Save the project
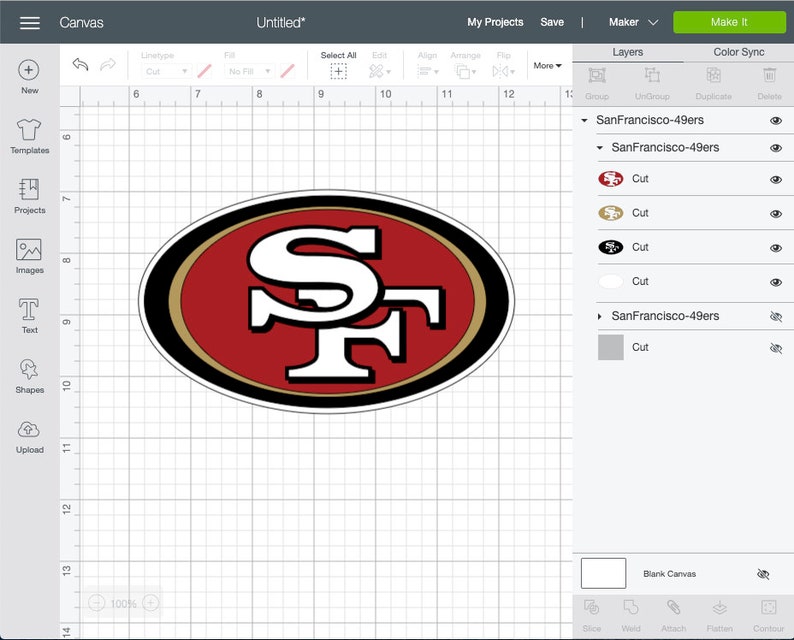Image resolution: width=794 pixels, height=640 pixels. coord(552,22)
